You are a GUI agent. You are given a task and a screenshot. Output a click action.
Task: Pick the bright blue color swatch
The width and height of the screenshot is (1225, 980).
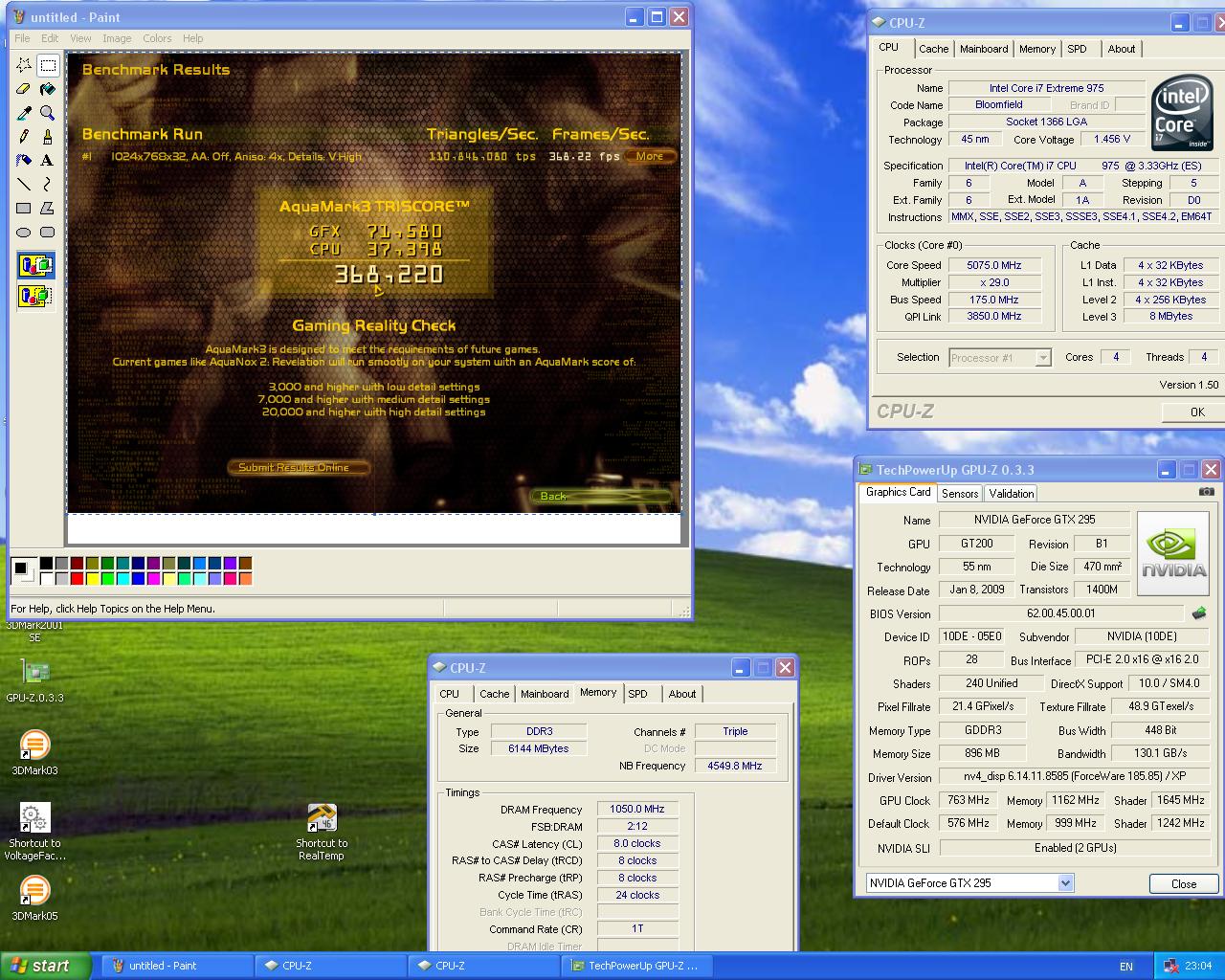tap(140, 578)
